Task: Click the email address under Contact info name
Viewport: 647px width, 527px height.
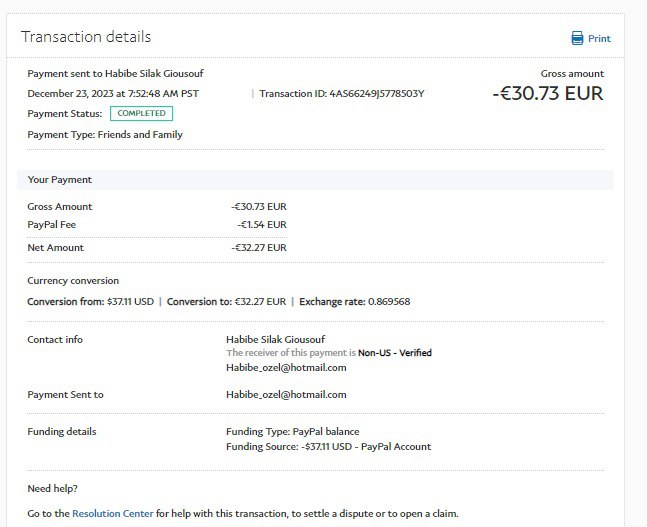Action: 286,367
